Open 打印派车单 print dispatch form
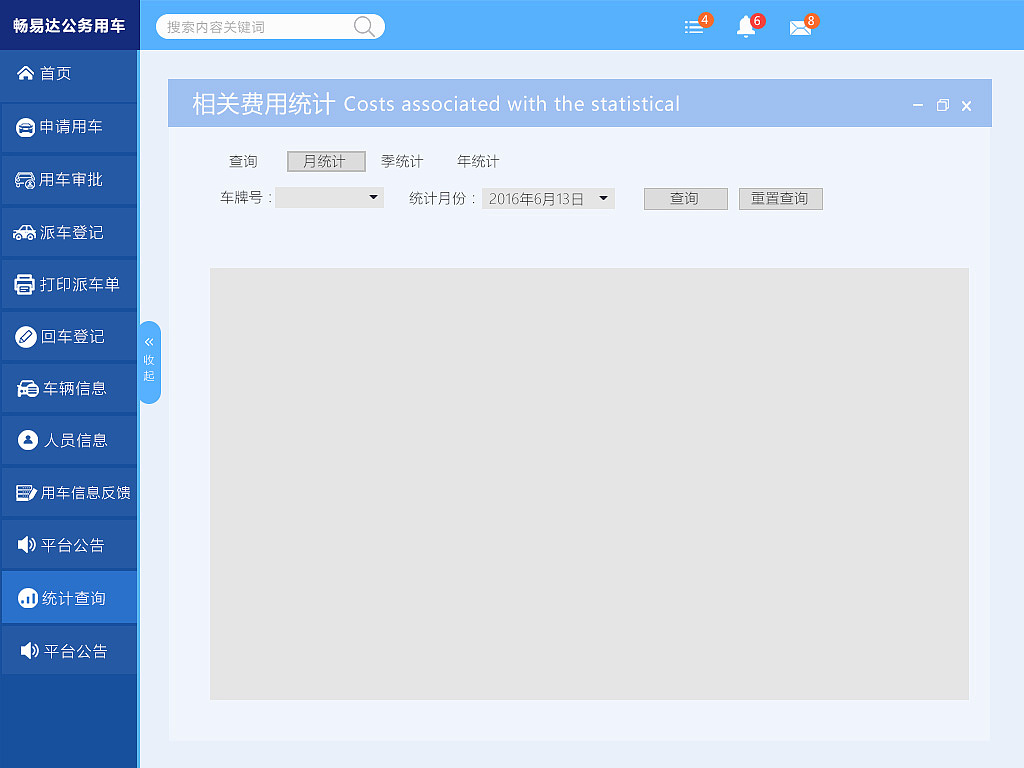The height and width of the screenshot is (768, 1024). coord(70,284)
